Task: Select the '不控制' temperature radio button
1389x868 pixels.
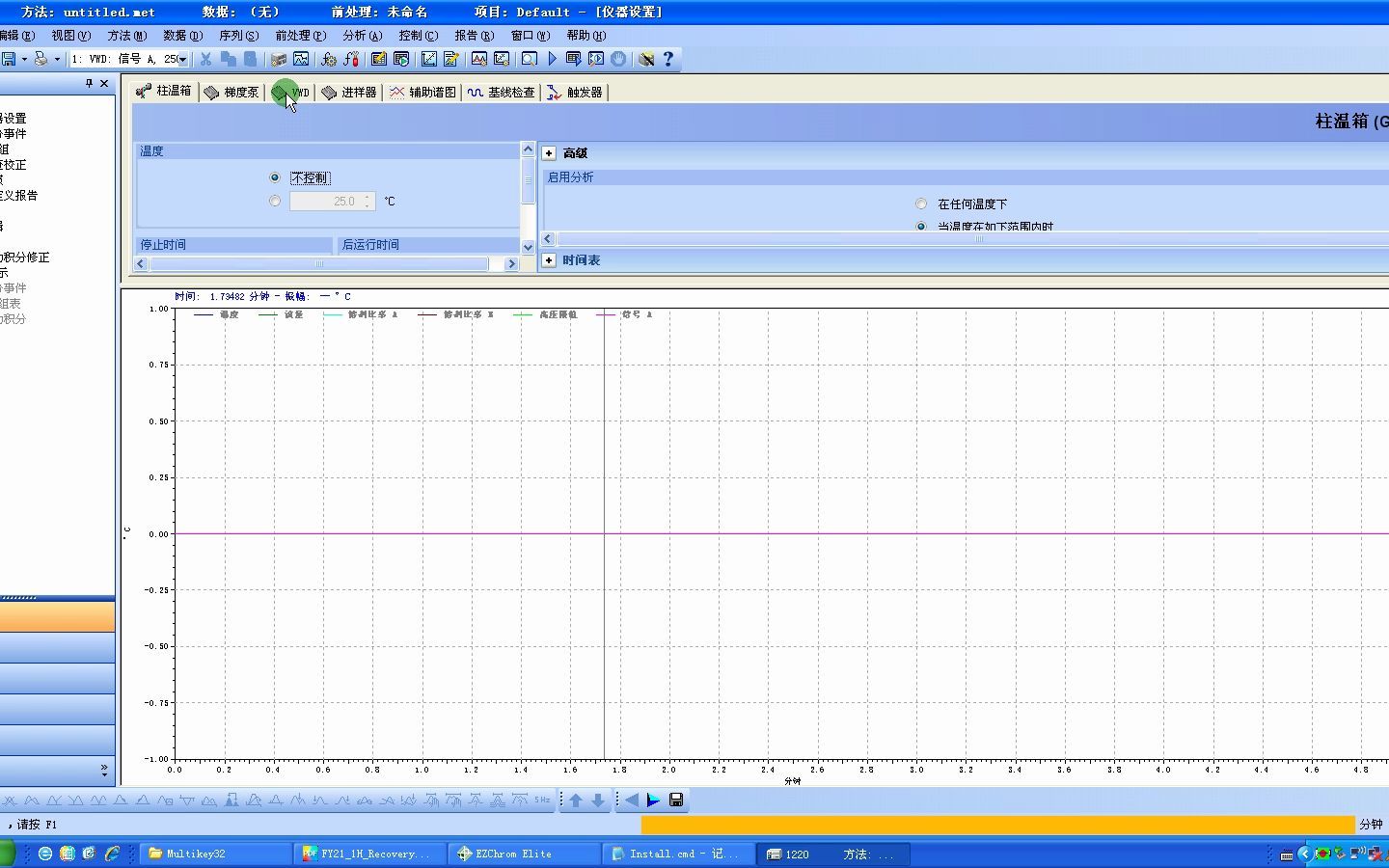Action: click(x=275, y=177)
